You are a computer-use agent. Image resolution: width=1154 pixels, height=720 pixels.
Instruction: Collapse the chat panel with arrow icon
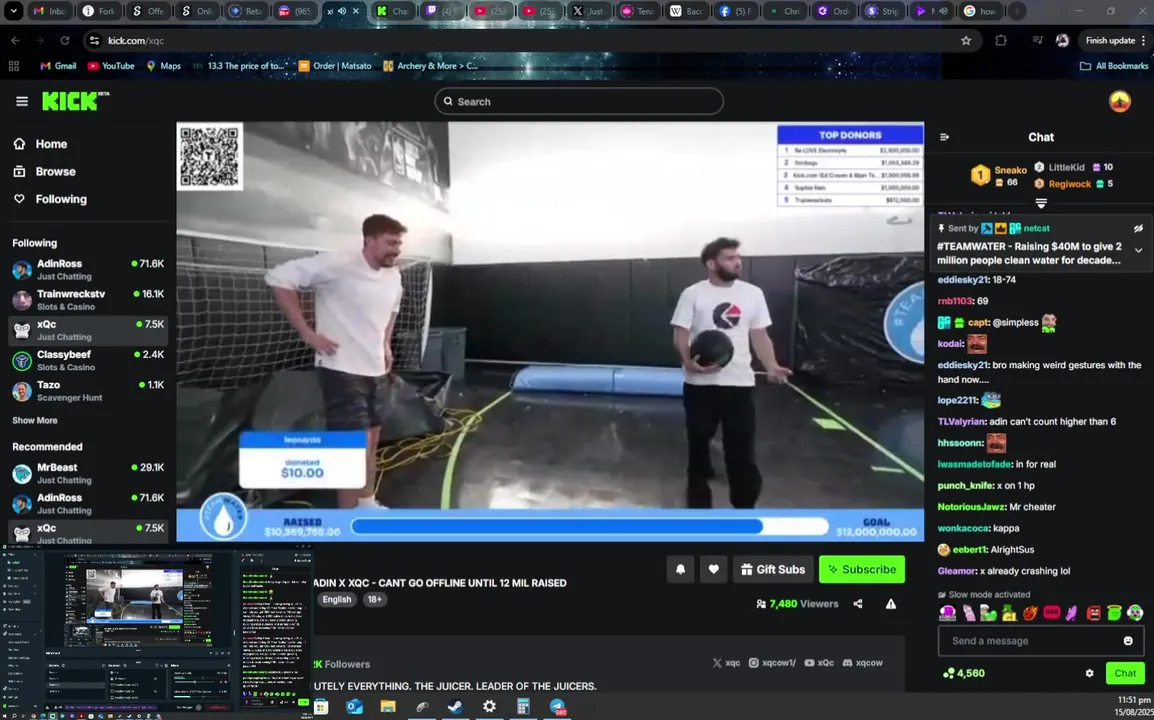(x=945, y=137)
